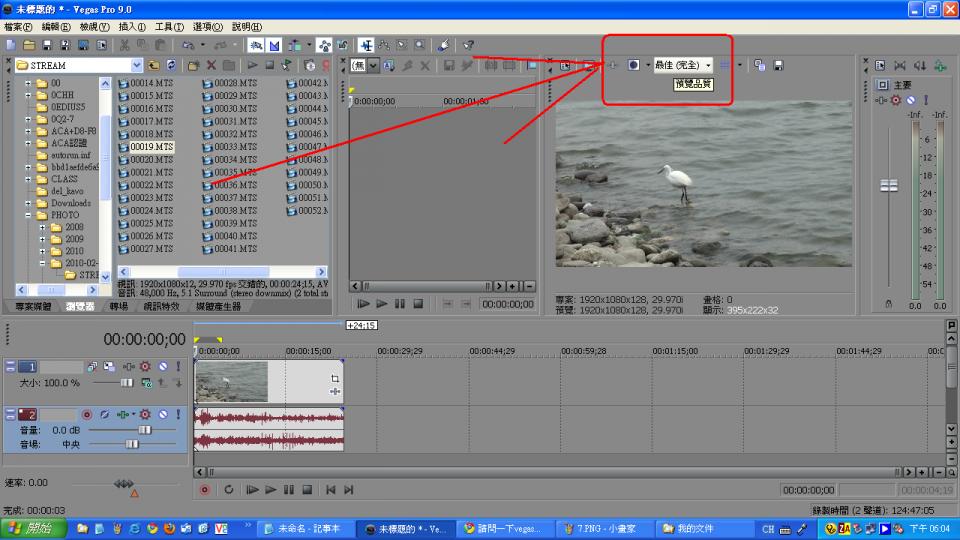
Task: Mute video track 1
Action: pyautogui.click(x=163, y=367)
